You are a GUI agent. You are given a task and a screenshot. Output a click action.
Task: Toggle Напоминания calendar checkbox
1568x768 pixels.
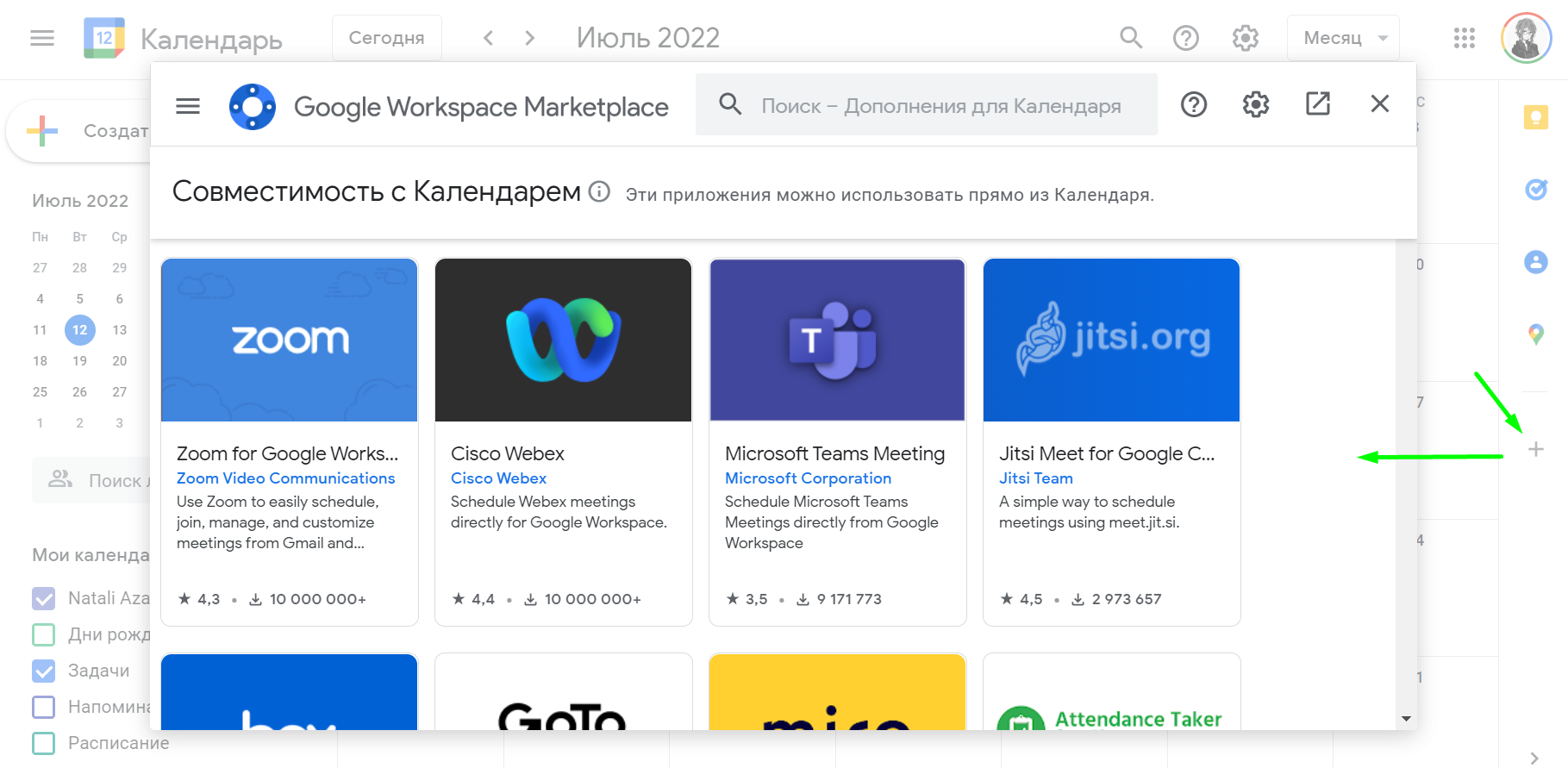point(44,707)
